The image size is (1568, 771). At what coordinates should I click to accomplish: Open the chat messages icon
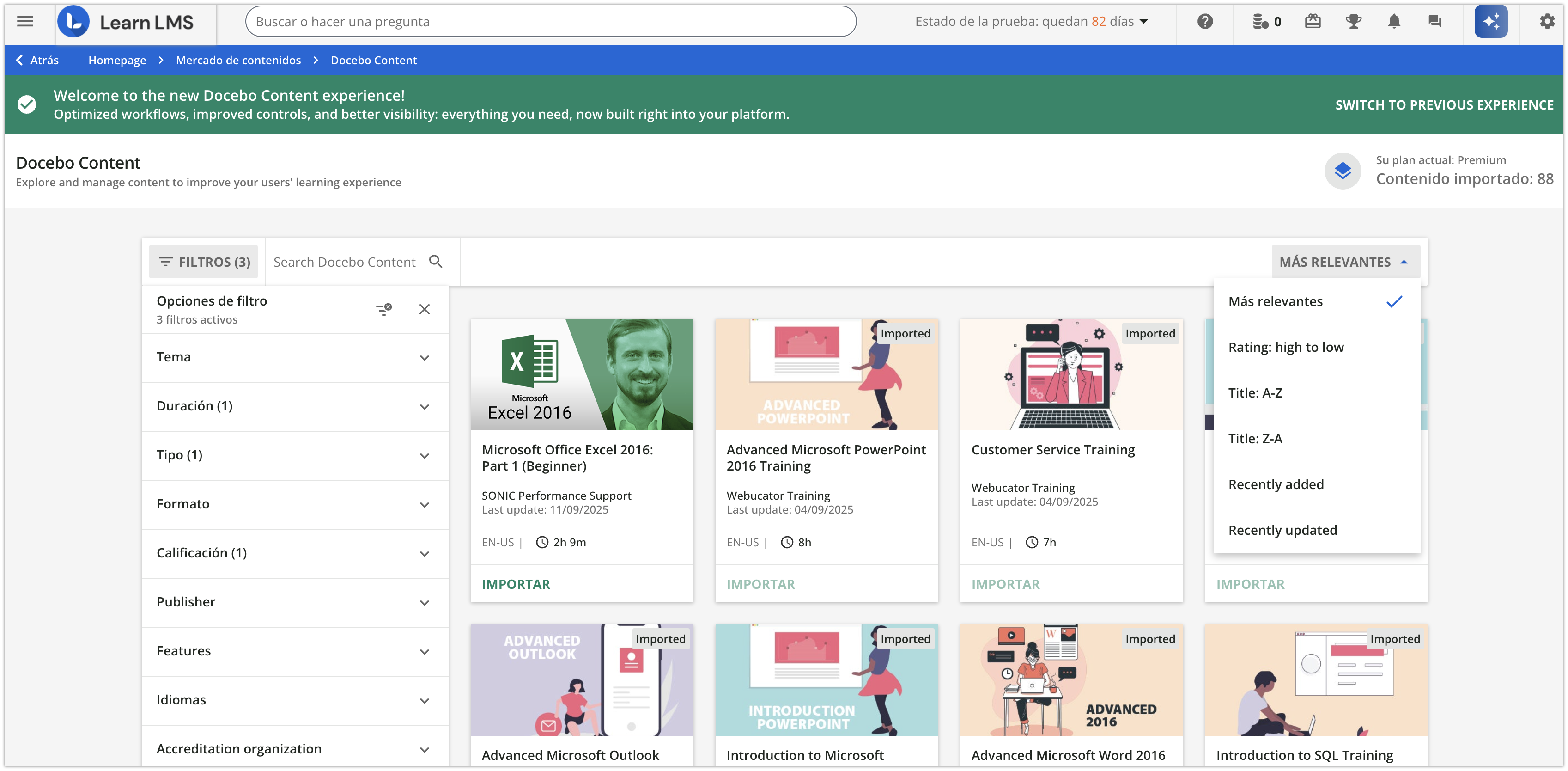coord(1434,22)
